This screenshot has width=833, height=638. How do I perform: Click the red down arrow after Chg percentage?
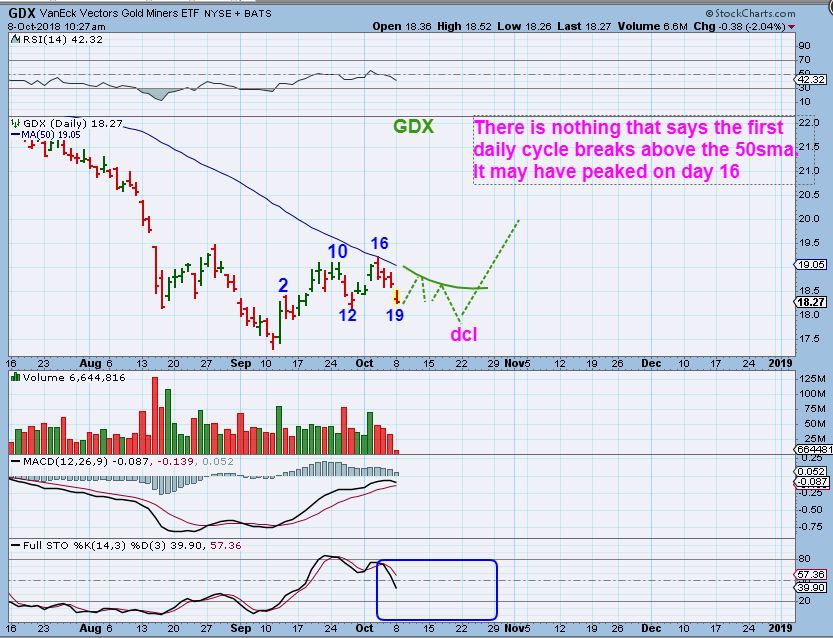[x=792, y=27]
